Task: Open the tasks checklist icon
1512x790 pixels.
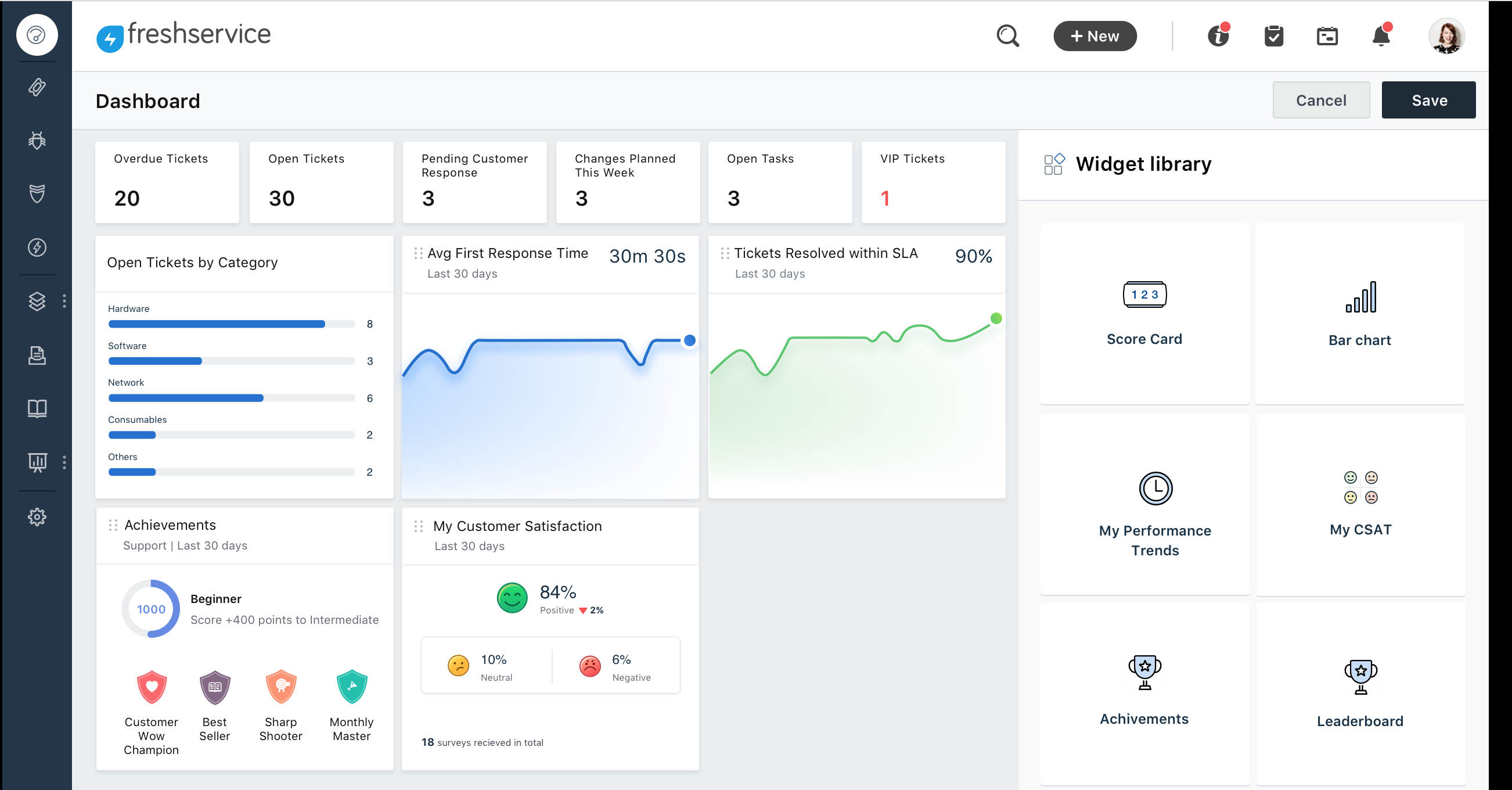Action: (x=1273, y=37)
